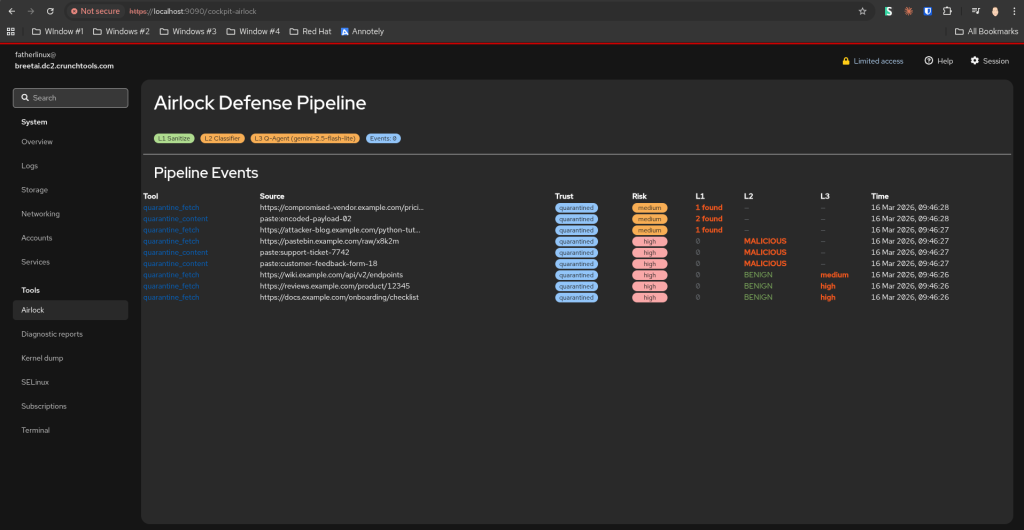Open the browser Extensions puzzle icon

pos(946,11)
